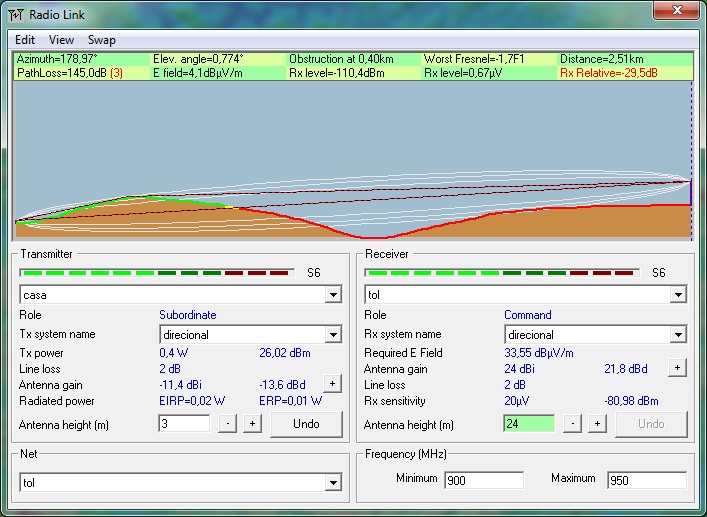Increase the receiver antenna height with plus

pos(597,424)
